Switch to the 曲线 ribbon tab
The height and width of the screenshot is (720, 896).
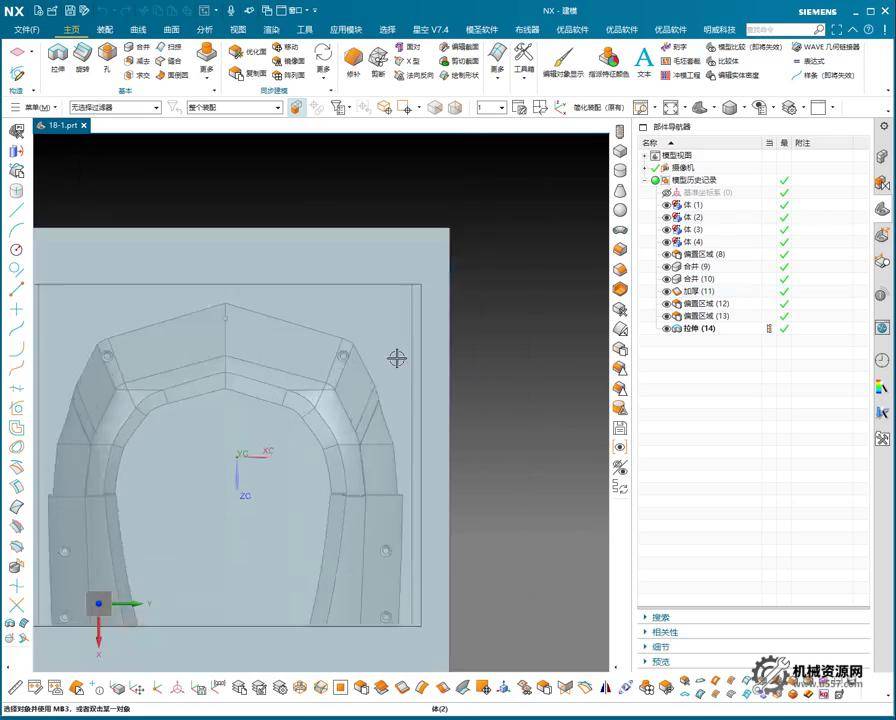138,30
